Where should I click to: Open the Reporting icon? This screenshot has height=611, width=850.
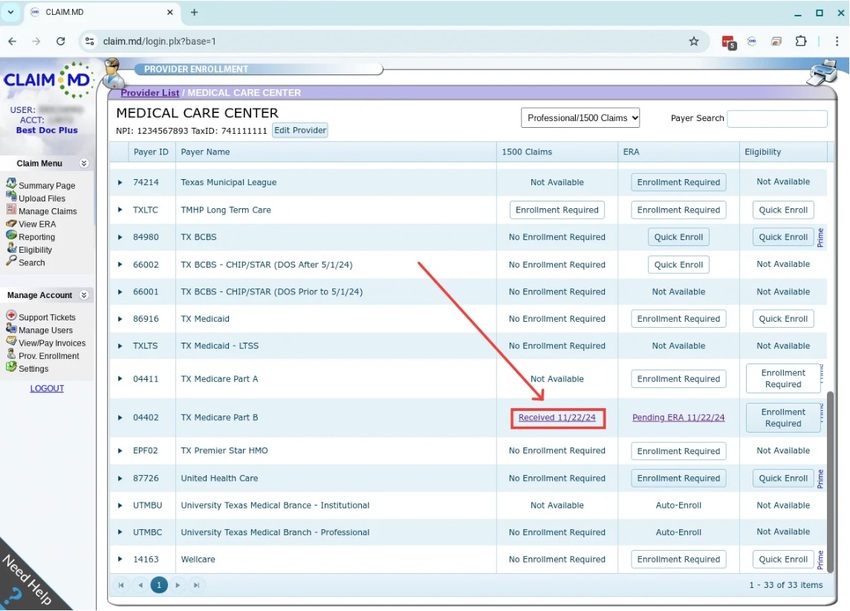tap(11, 236)
